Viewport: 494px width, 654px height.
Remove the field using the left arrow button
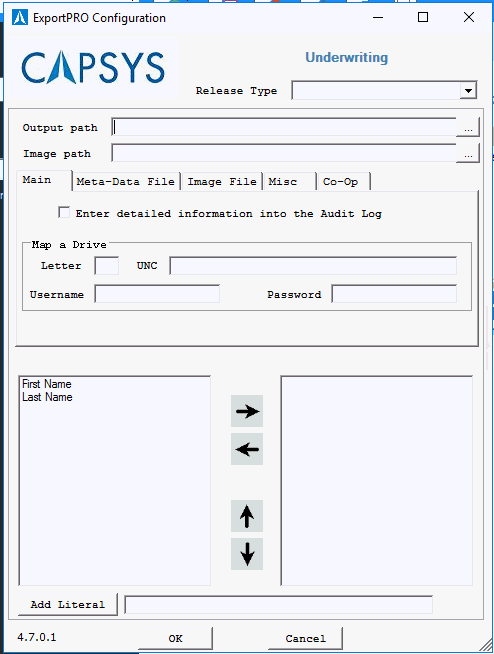point(247,449)
